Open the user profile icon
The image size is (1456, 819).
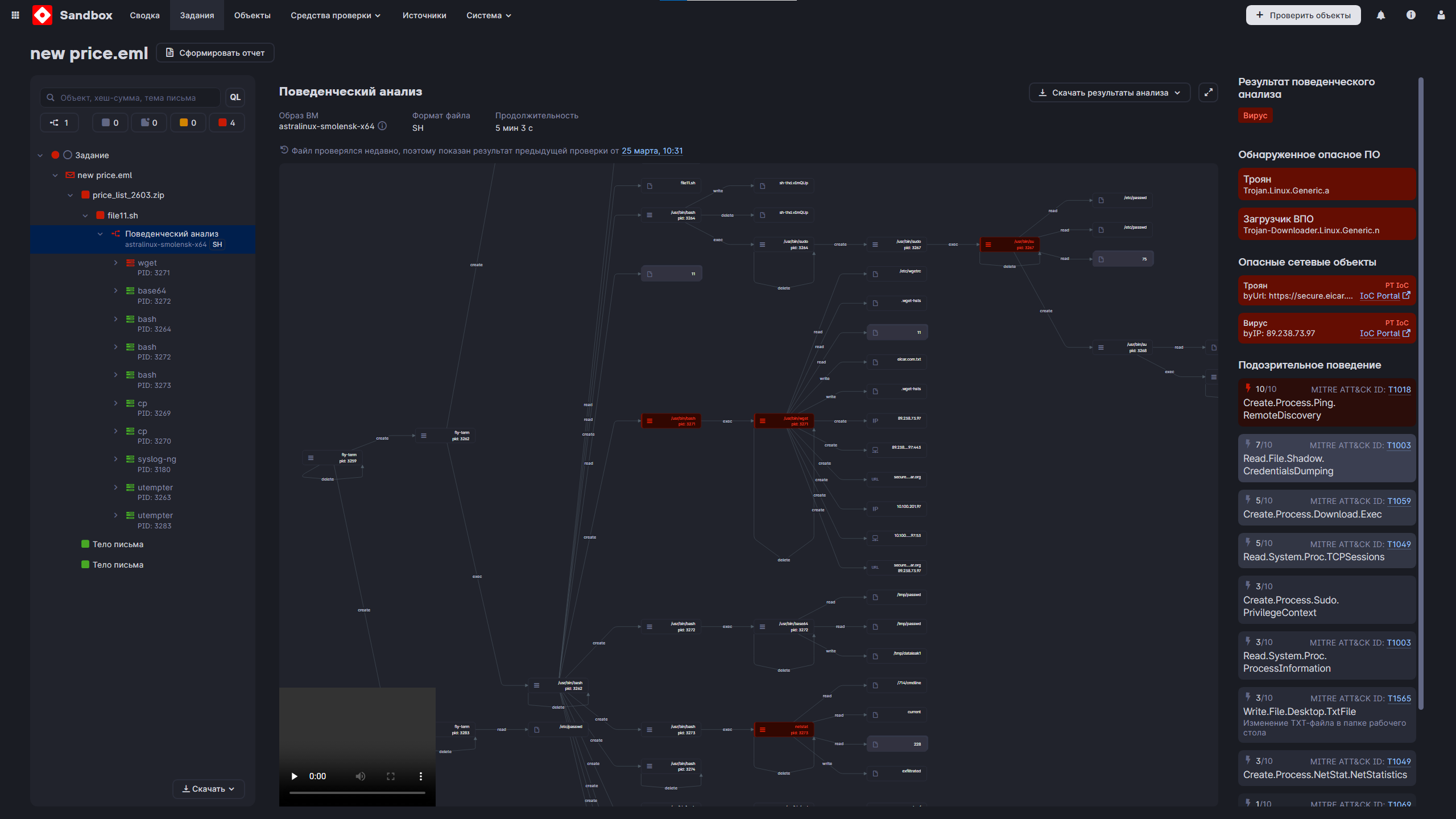pyautogui.click(x=1441, y=15)
